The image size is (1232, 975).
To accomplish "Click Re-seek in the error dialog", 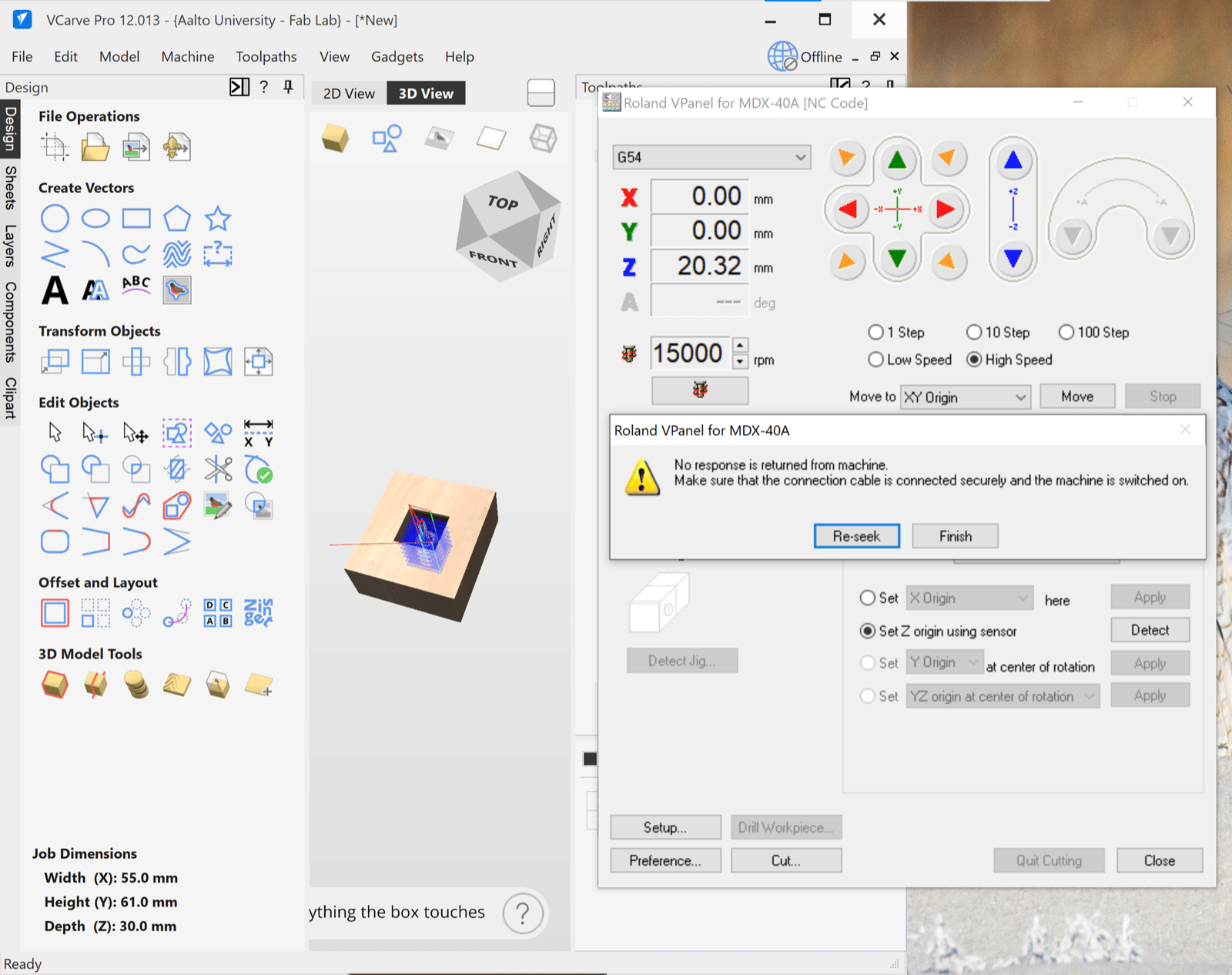I will (857, 536).
